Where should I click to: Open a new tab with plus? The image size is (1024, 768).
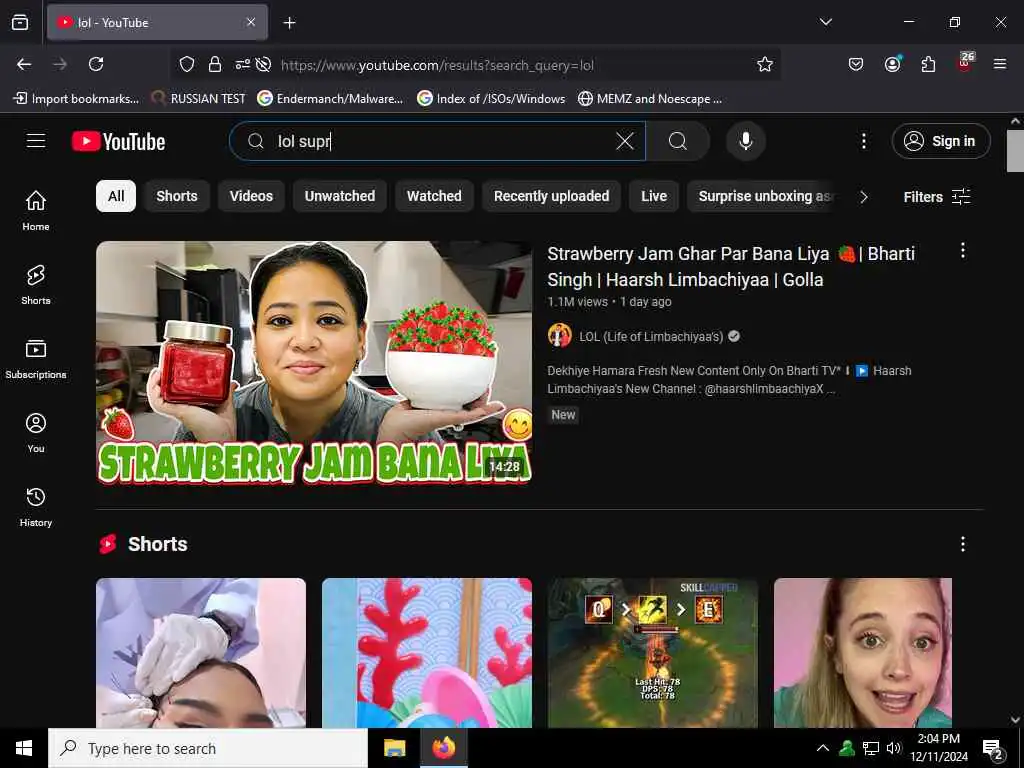coord(289,23)
